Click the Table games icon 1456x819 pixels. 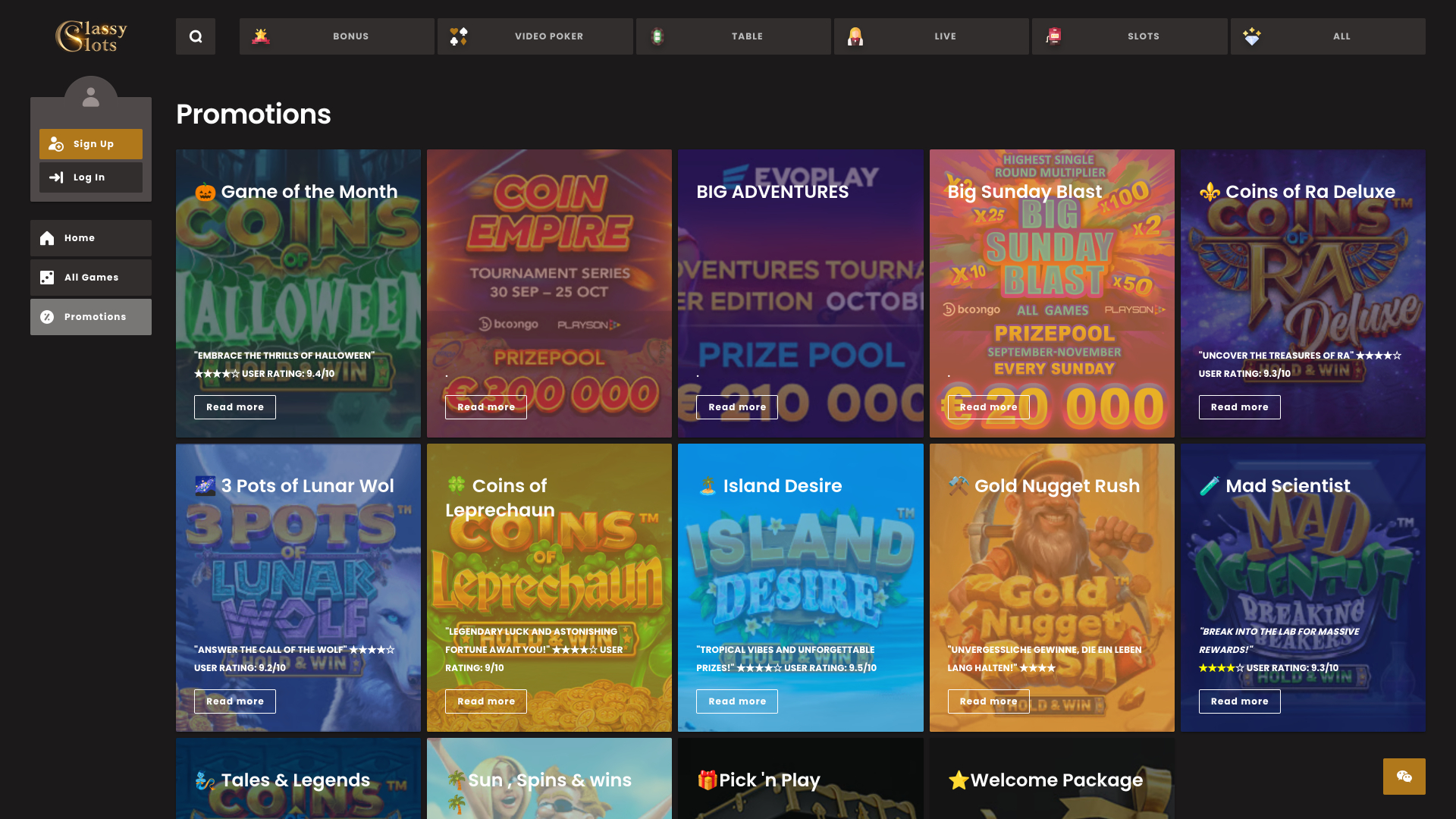(x=657, y=36)
